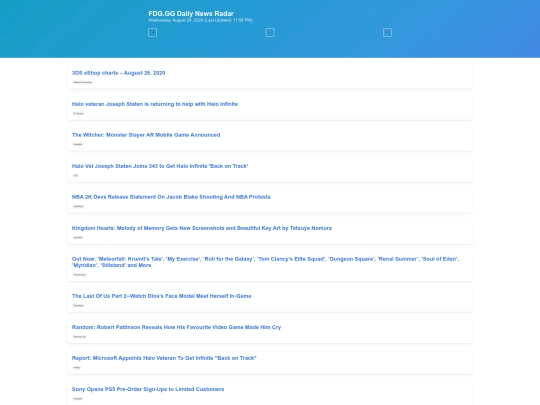The height and width of the screenshot is (405, 540).
Task: Click source tag under 'Sony Opens PS5 Pre-Order' headline
Action: [78, 399]
